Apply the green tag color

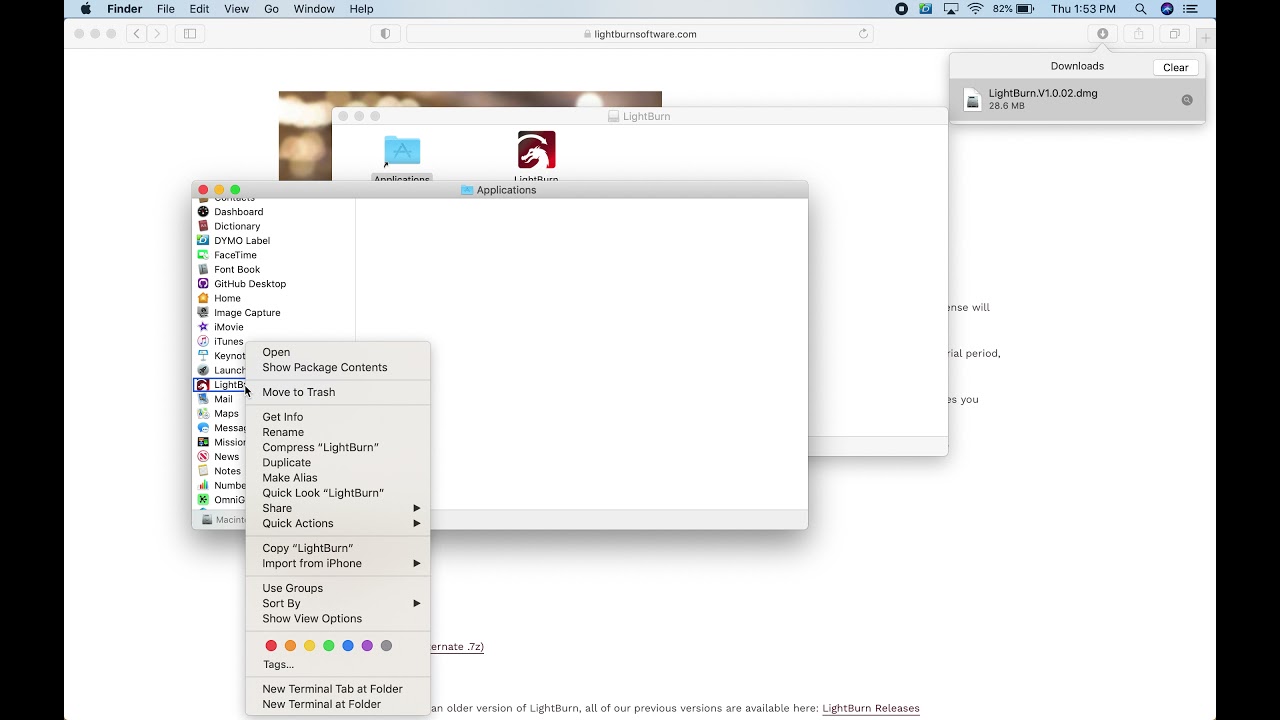329,646
